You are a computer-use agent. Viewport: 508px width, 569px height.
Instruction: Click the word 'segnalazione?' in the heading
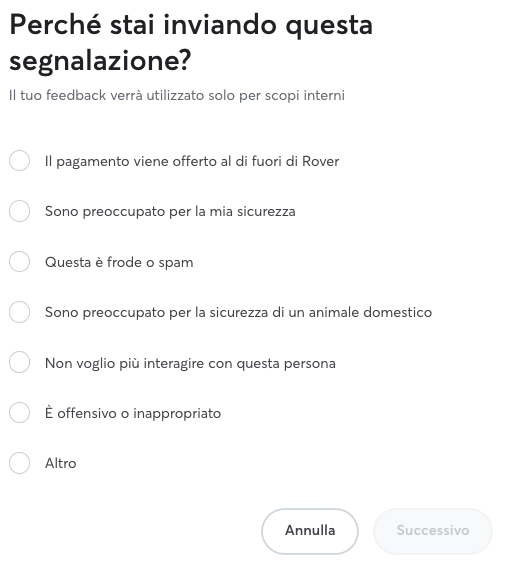[x=100, y=61]
